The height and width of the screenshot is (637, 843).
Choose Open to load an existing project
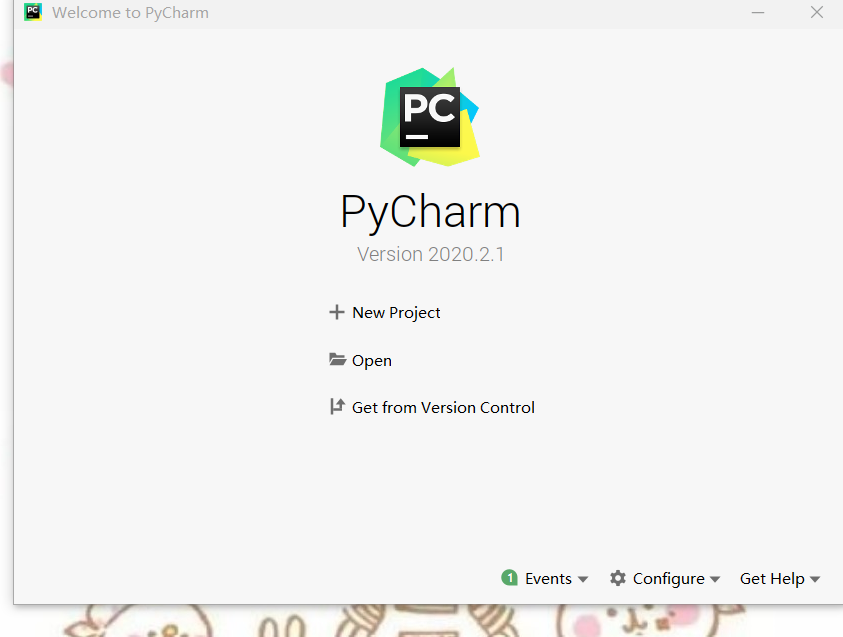(372, 361)
